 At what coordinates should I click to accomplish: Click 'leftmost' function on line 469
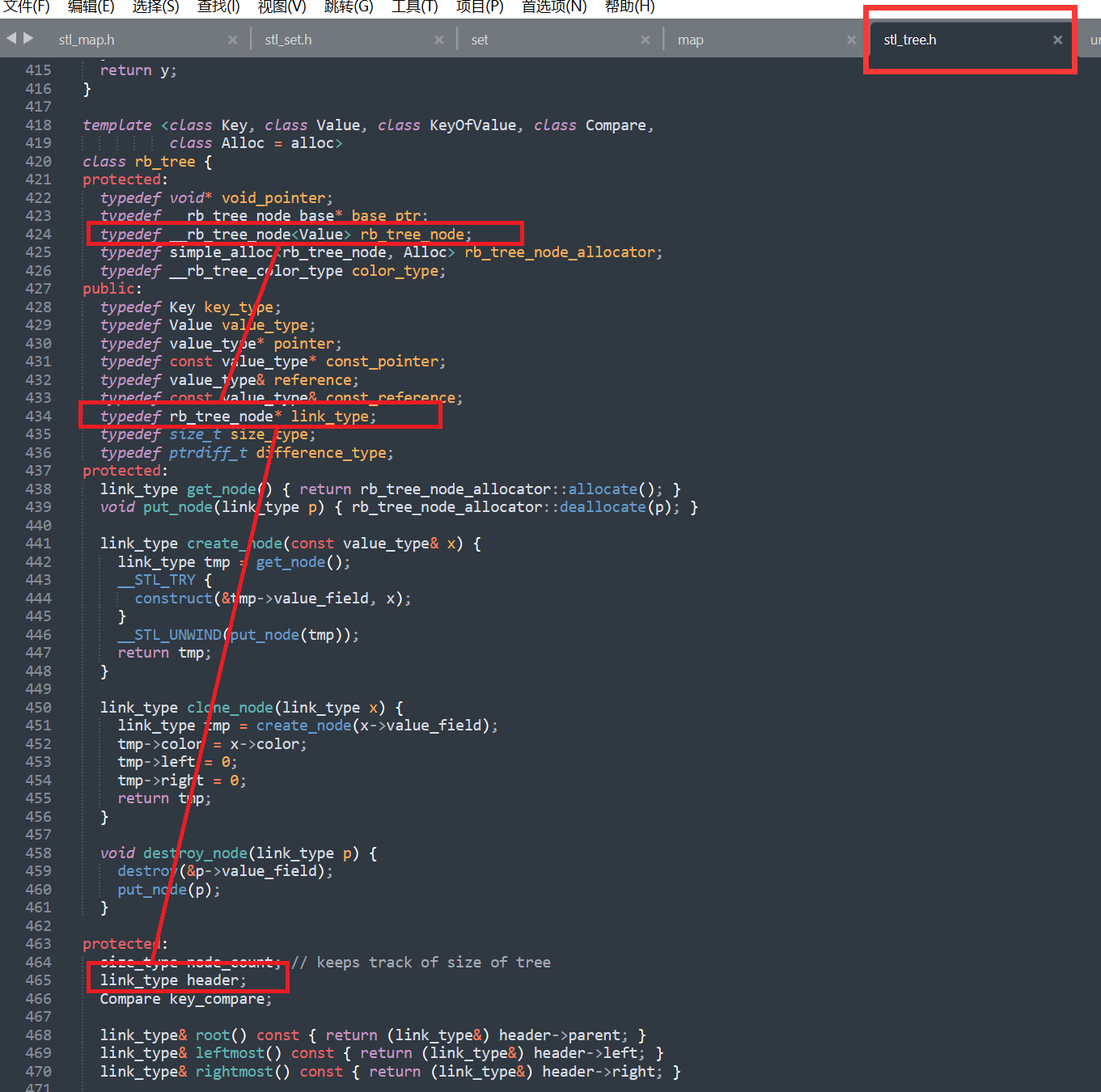point(230,1053)
